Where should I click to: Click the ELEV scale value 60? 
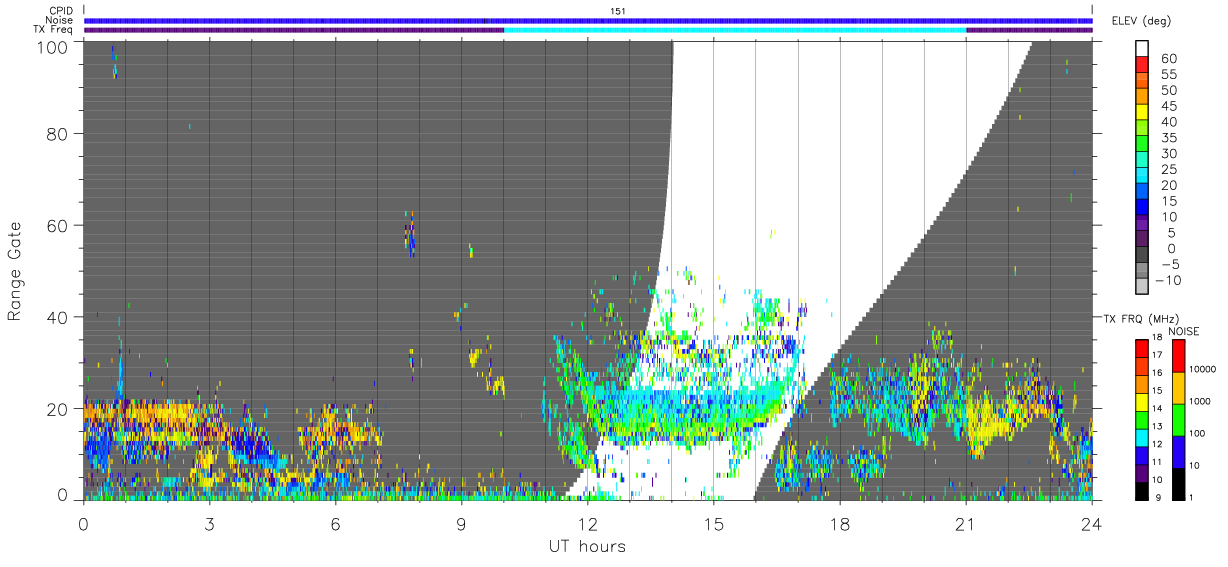(1168, 59)
